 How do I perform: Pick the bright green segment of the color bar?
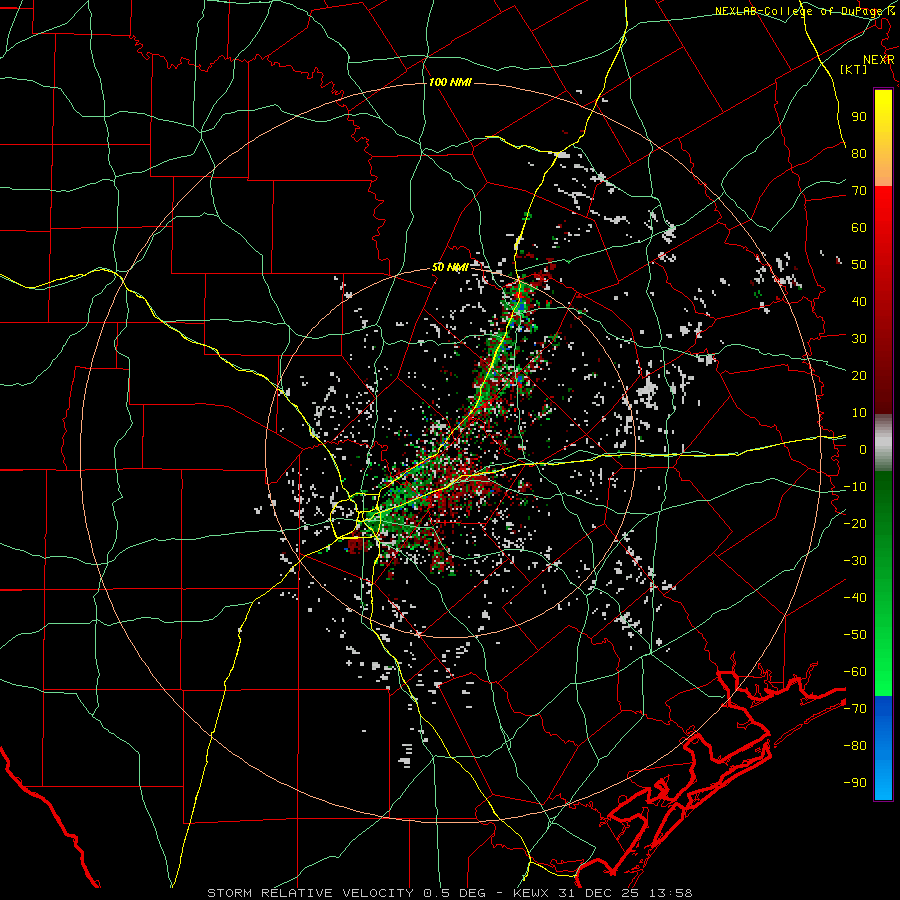pos(883,660)
